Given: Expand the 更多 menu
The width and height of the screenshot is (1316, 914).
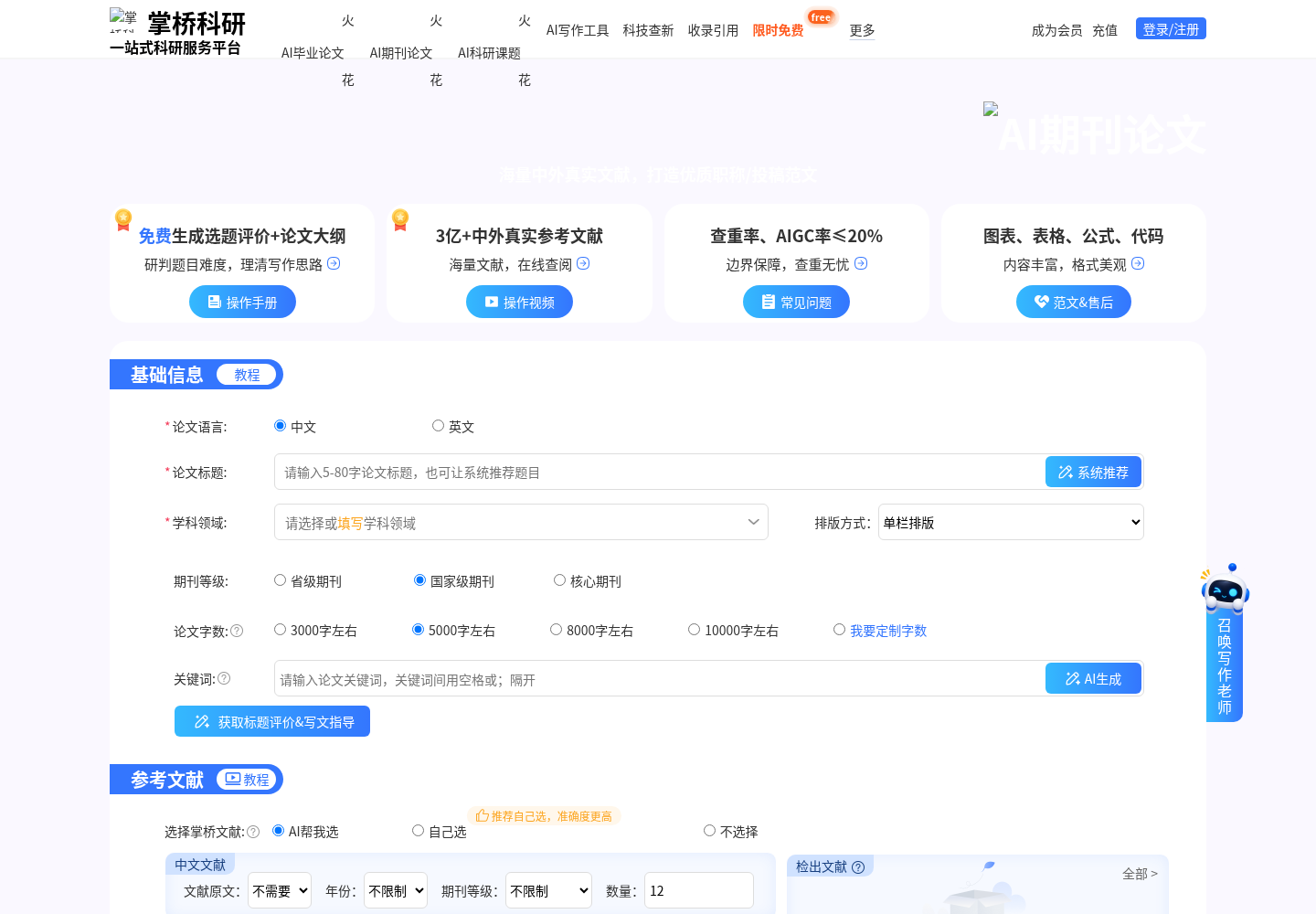Looking at the screenshot, I should [862, 30].
